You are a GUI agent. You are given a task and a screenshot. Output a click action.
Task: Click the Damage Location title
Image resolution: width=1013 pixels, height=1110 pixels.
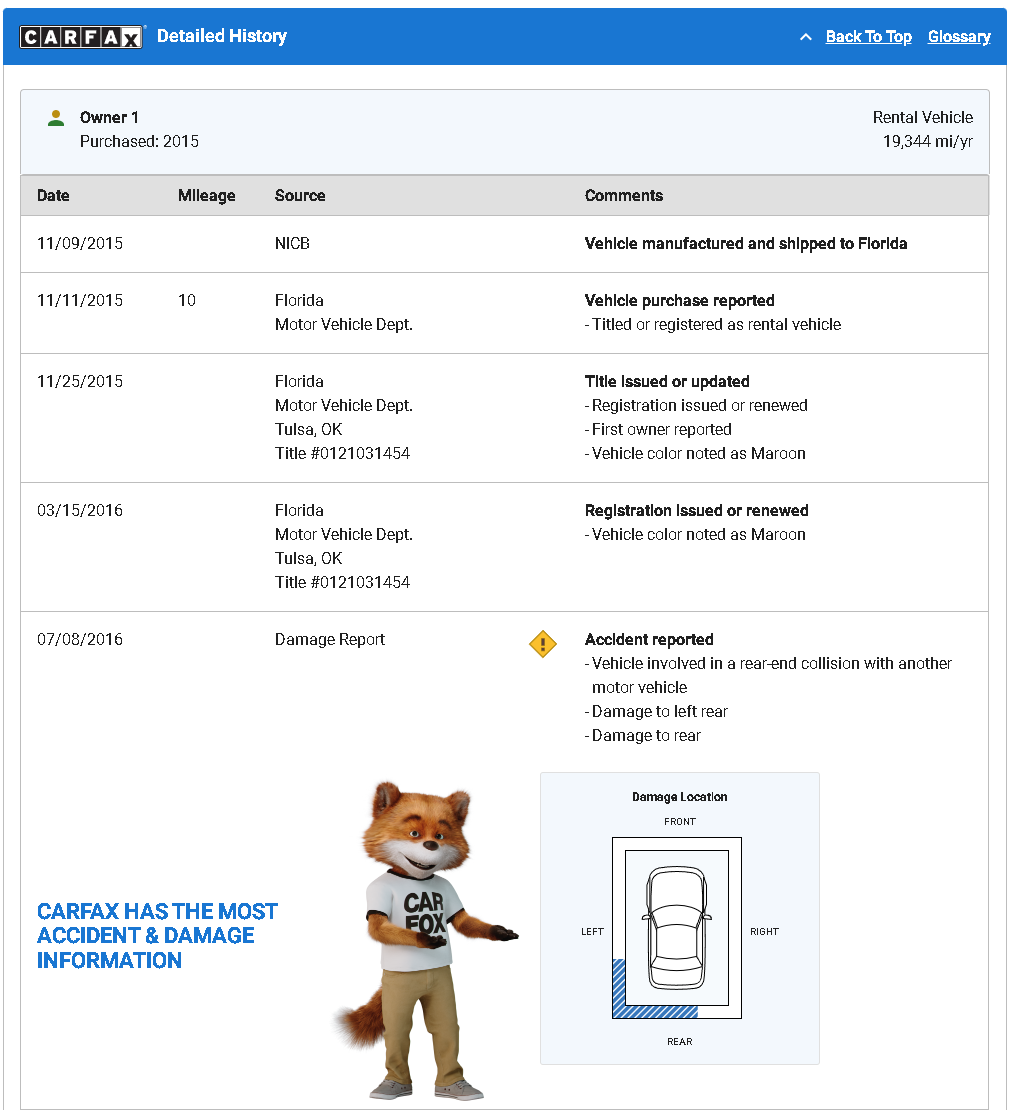point(680,797)
